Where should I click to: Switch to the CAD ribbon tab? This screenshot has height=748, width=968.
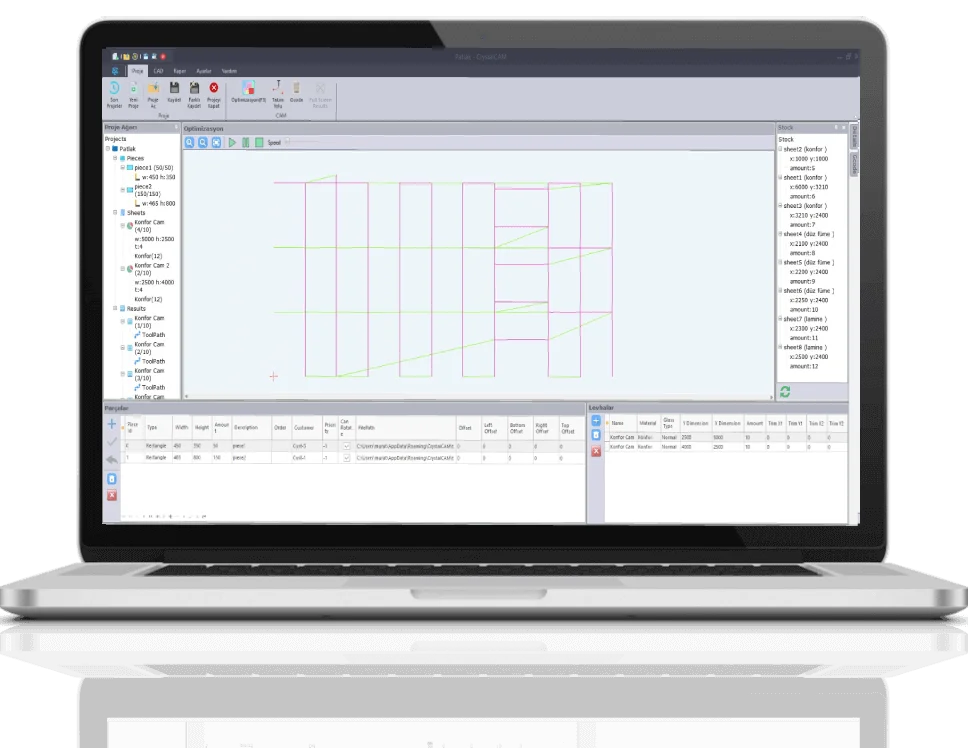(x=158, y=71)
